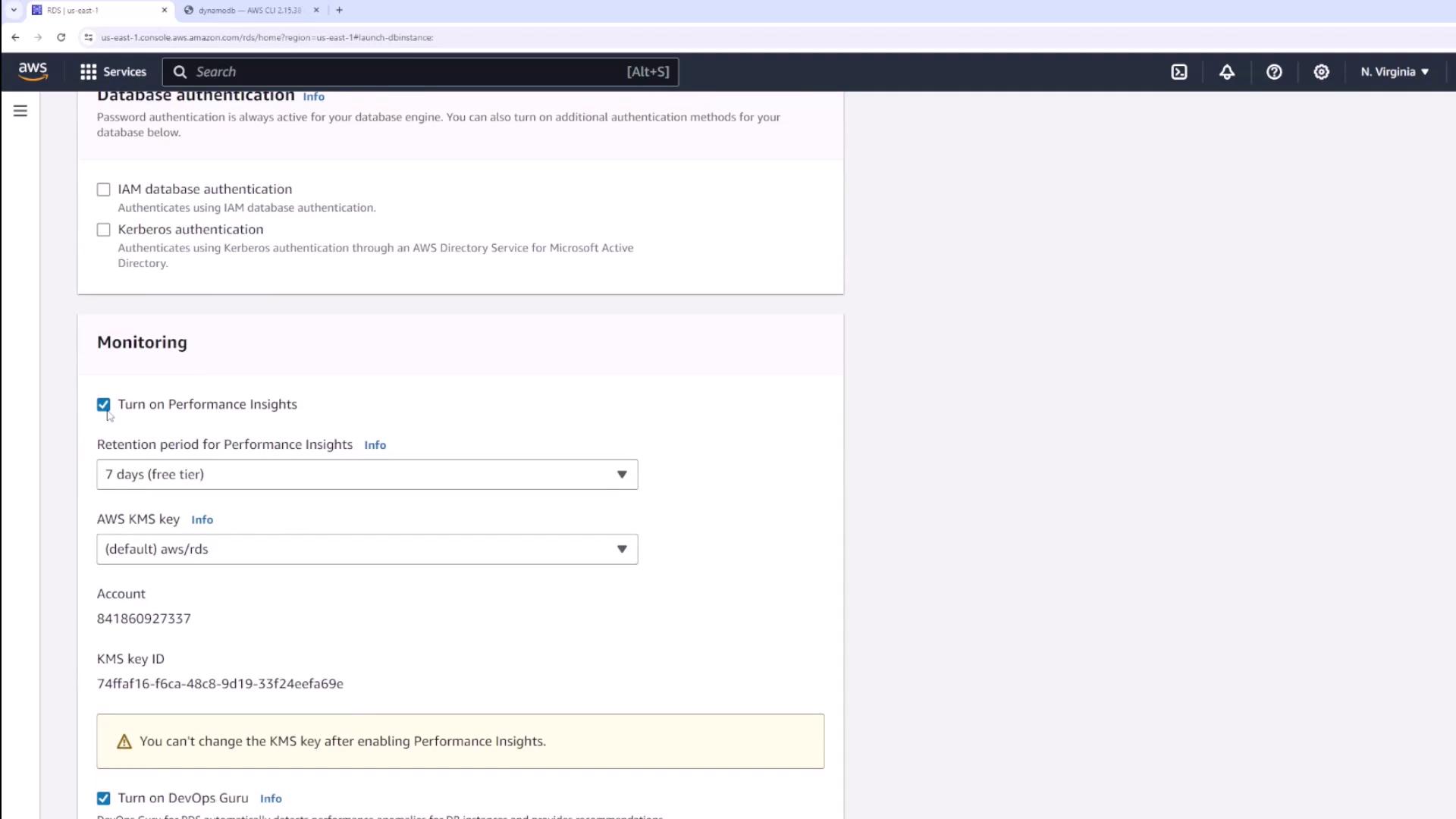Screen dimensions: 1456x819
Task: Open the notifications bell
Action: tap(1226, 71)
